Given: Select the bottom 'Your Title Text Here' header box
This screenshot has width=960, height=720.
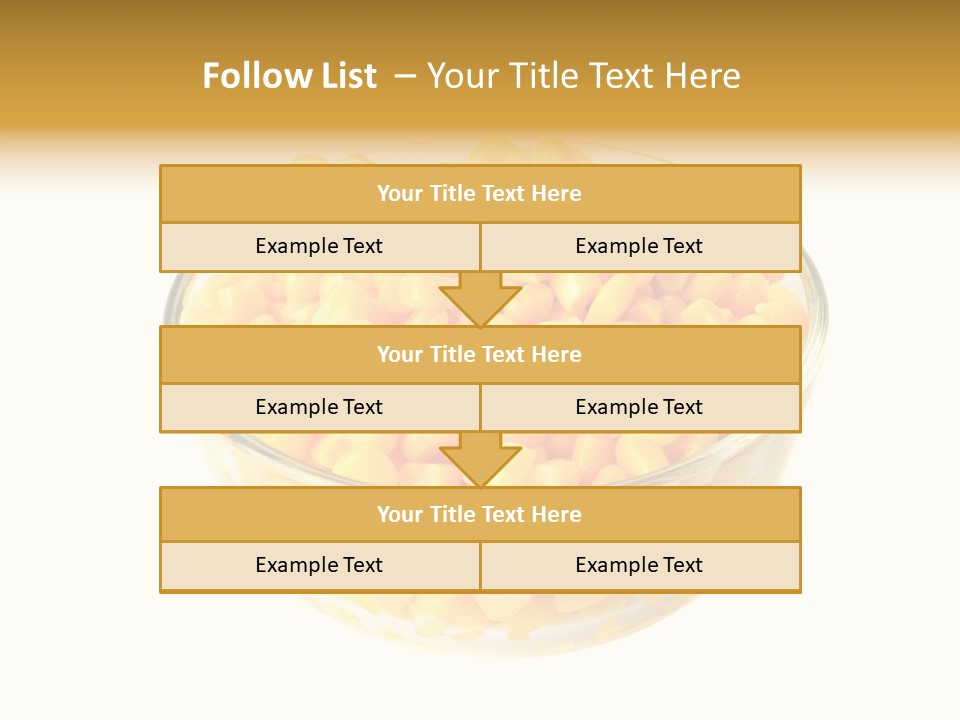Looking at the screenshot, I should pos(480,514).
